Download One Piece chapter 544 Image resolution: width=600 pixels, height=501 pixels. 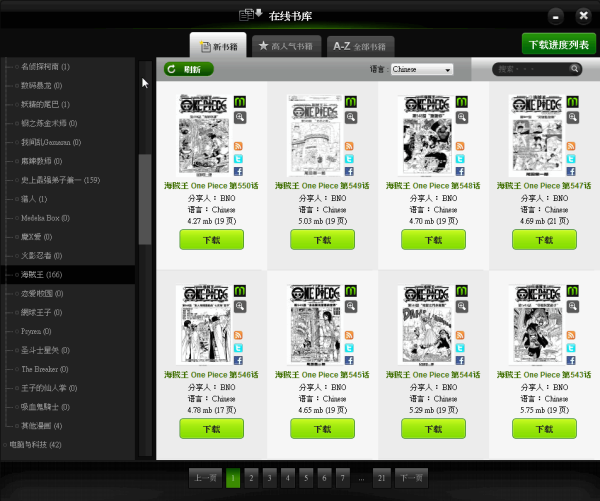click(x=434, y=429)
